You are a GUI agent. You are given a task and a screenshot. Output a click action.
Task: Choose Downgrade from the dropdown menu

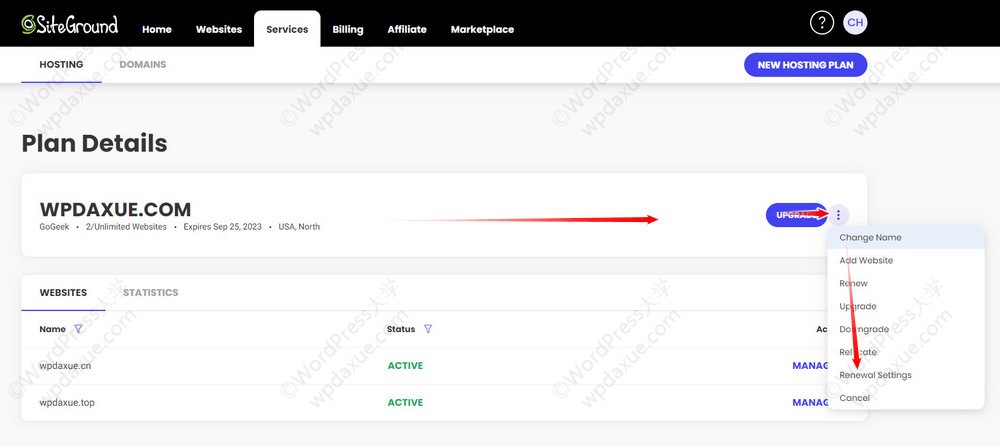(906, 329)
